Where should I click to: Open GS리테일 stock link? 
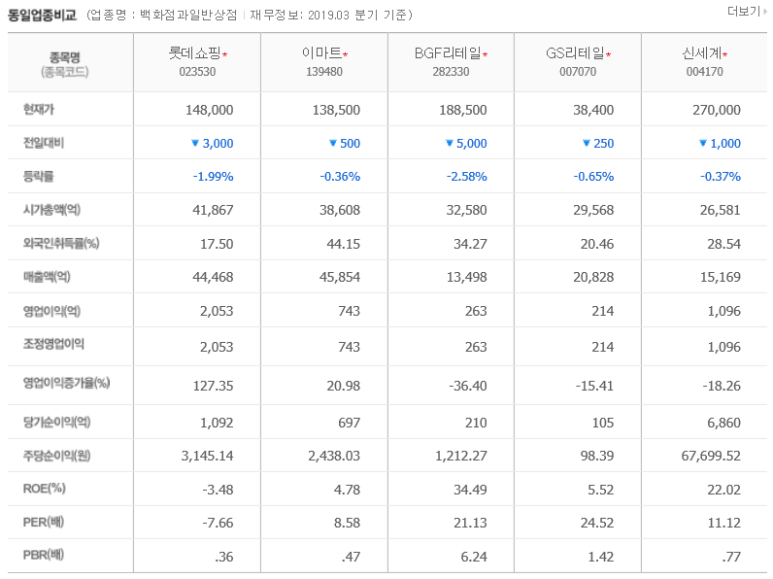(x=575, y=53)
